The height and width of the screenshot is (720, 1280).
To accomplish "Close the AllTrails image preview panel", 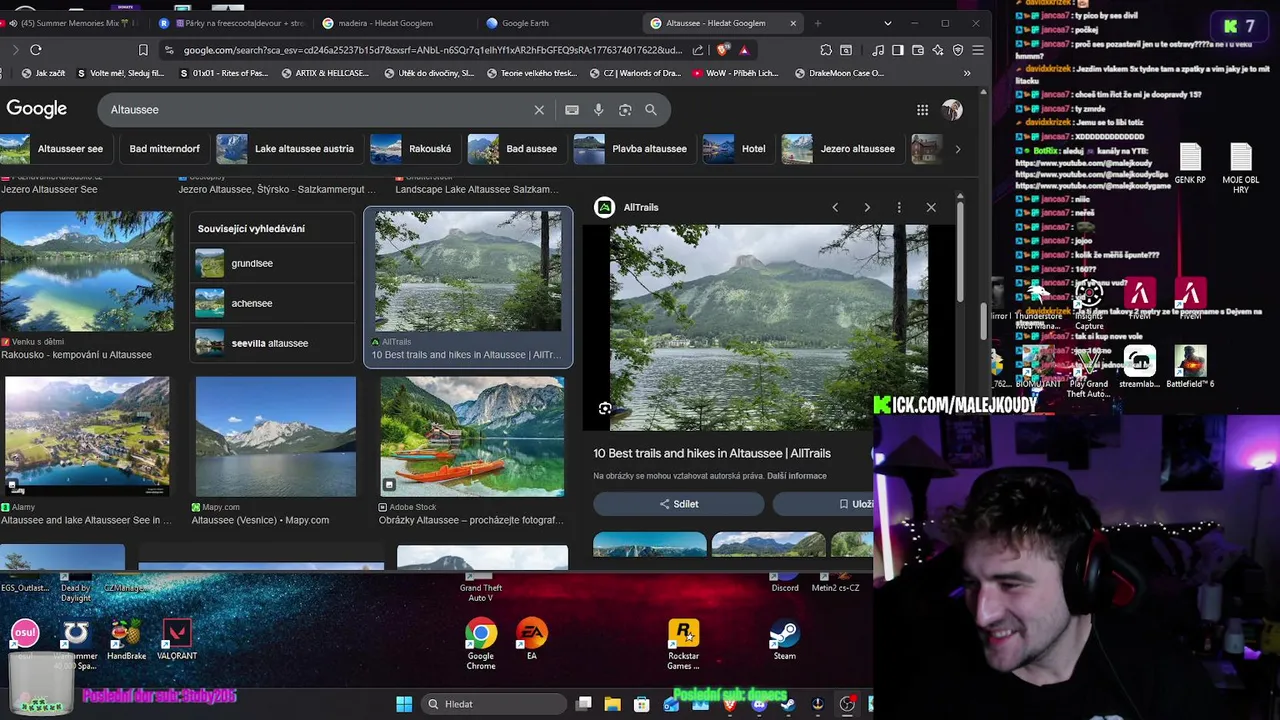I will [x=931, y=207].
